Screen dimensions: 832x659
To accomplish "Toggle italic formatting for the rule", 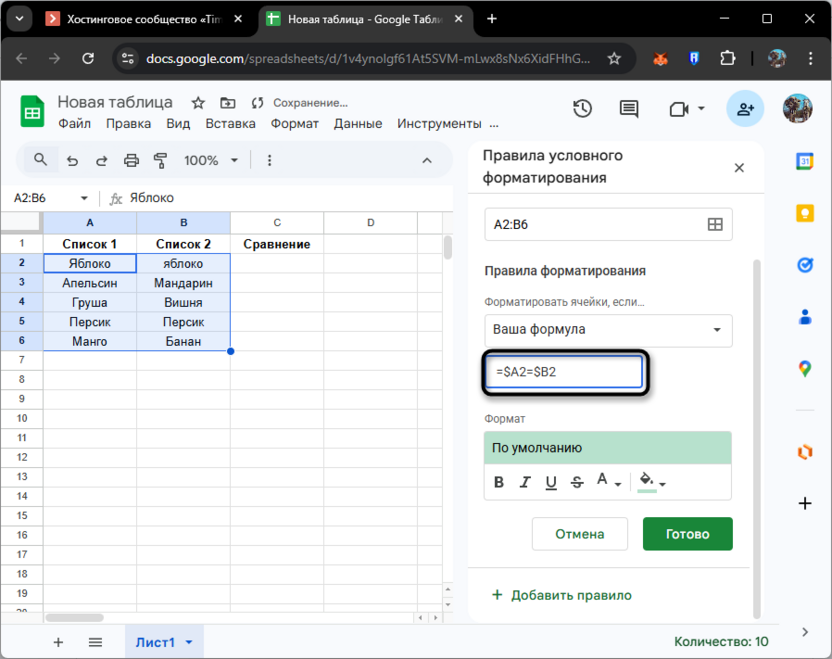I will click(525, 482).
